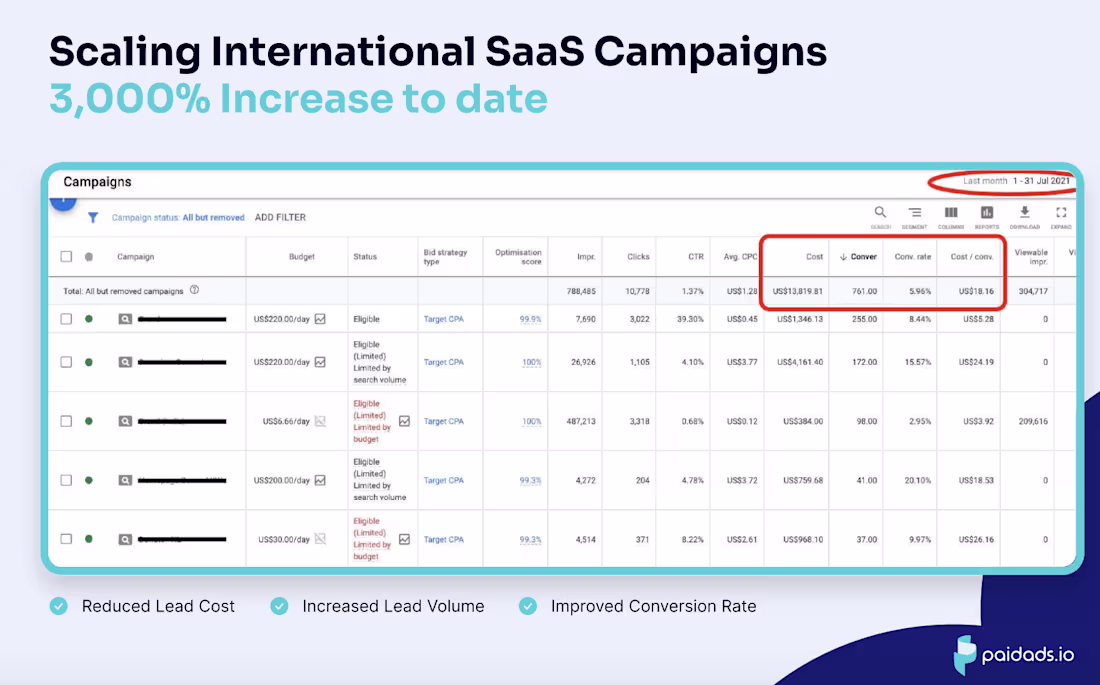
Task: Check the checkbox for the first campaign row
Action: click(66, 320)
